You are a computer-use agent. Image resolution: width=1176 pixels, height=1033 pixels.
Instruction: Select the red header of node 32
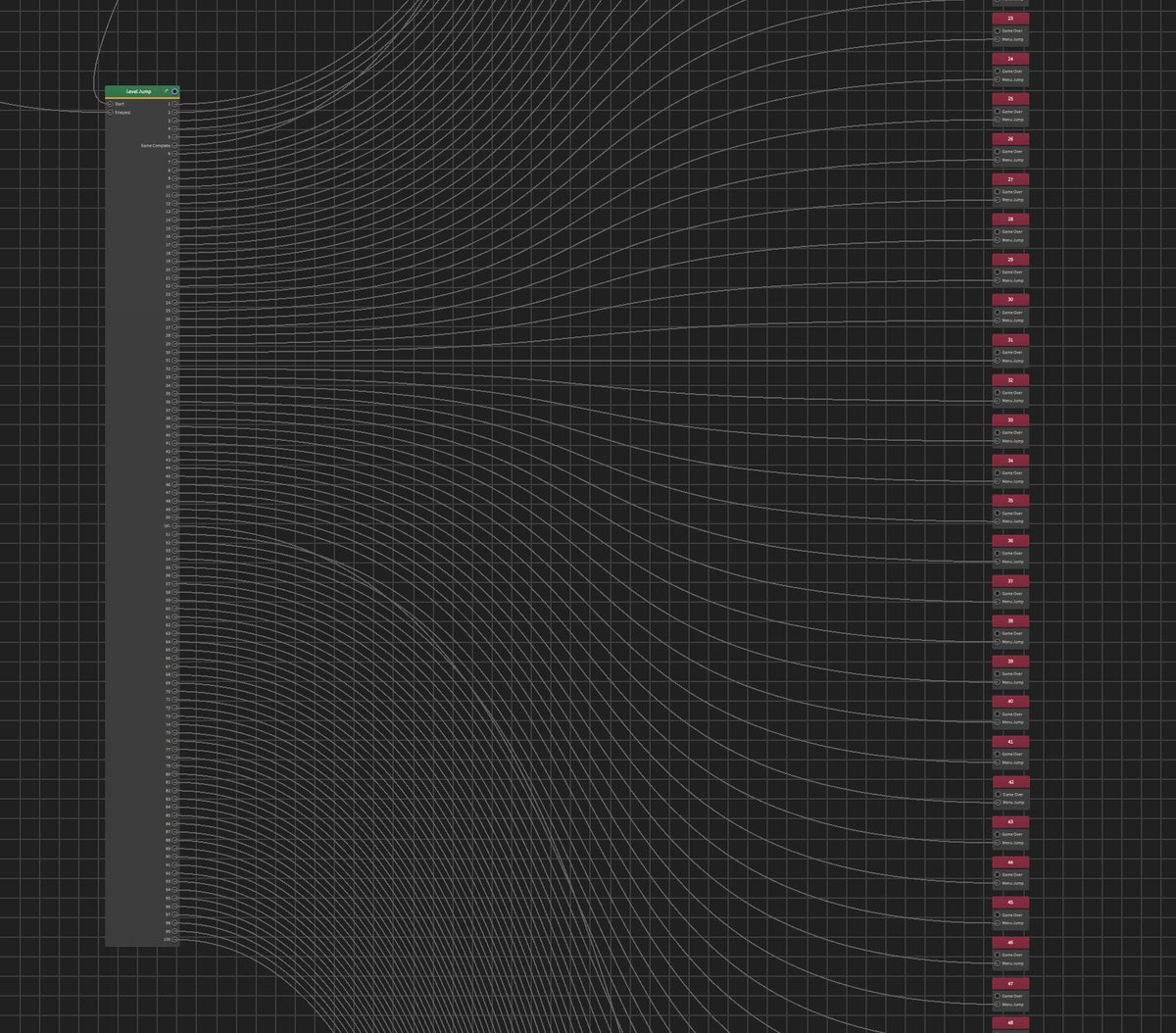click(x=1010, y=379)
